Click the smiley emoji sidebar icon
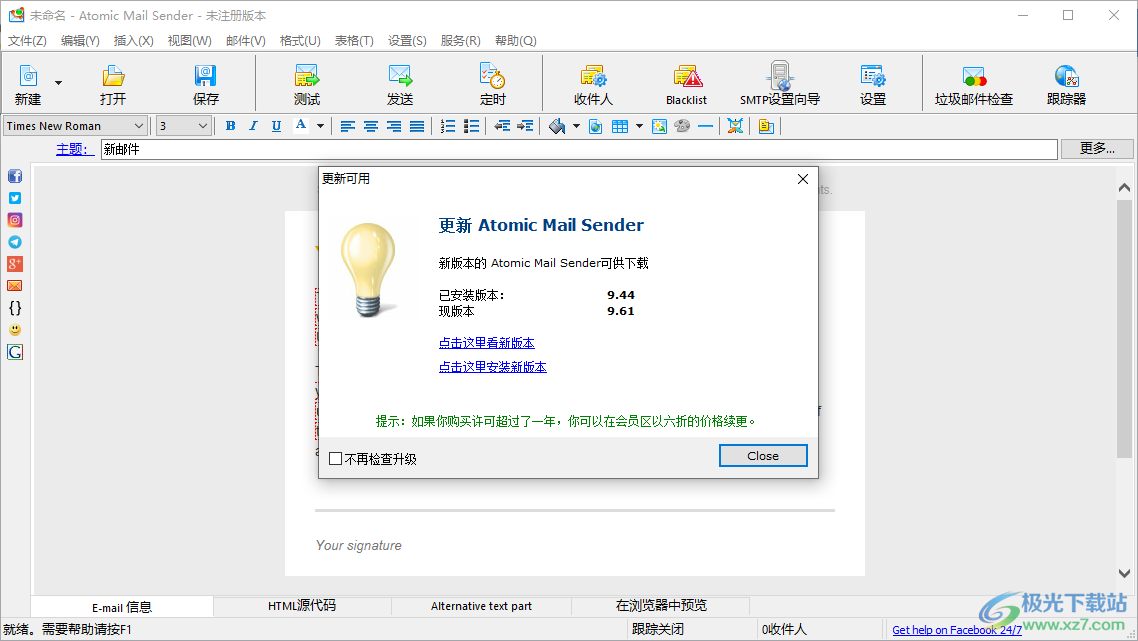This screenshot has width=1138, height=641. [15, 330]
